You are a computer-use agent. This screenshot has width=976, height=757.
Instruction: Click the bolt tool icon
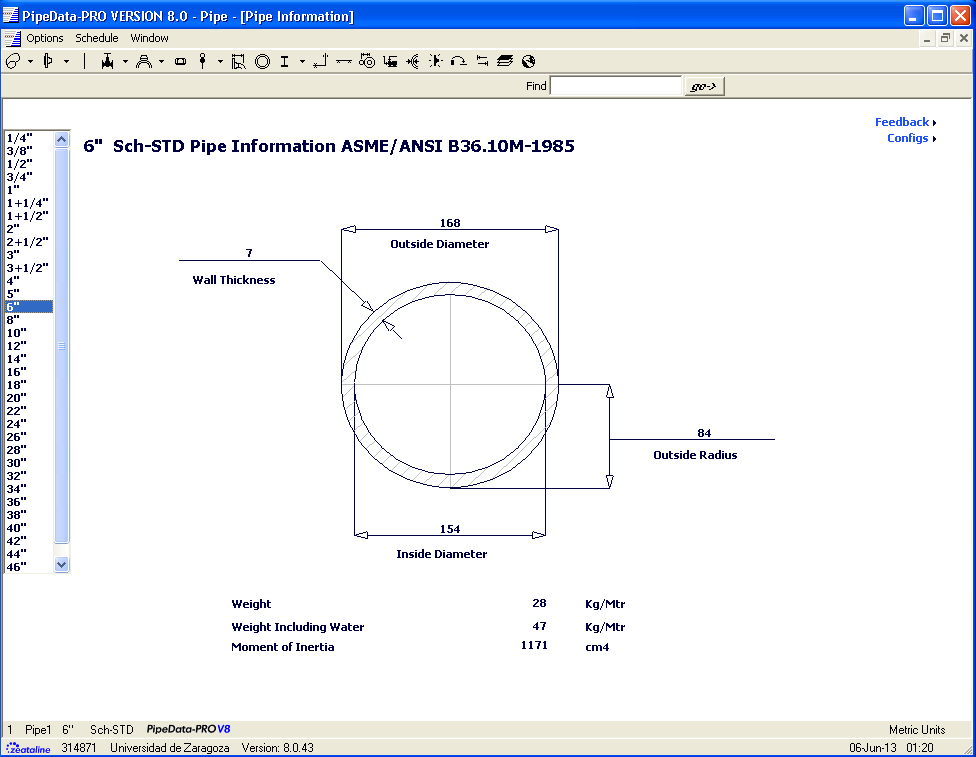pos(201,61)
